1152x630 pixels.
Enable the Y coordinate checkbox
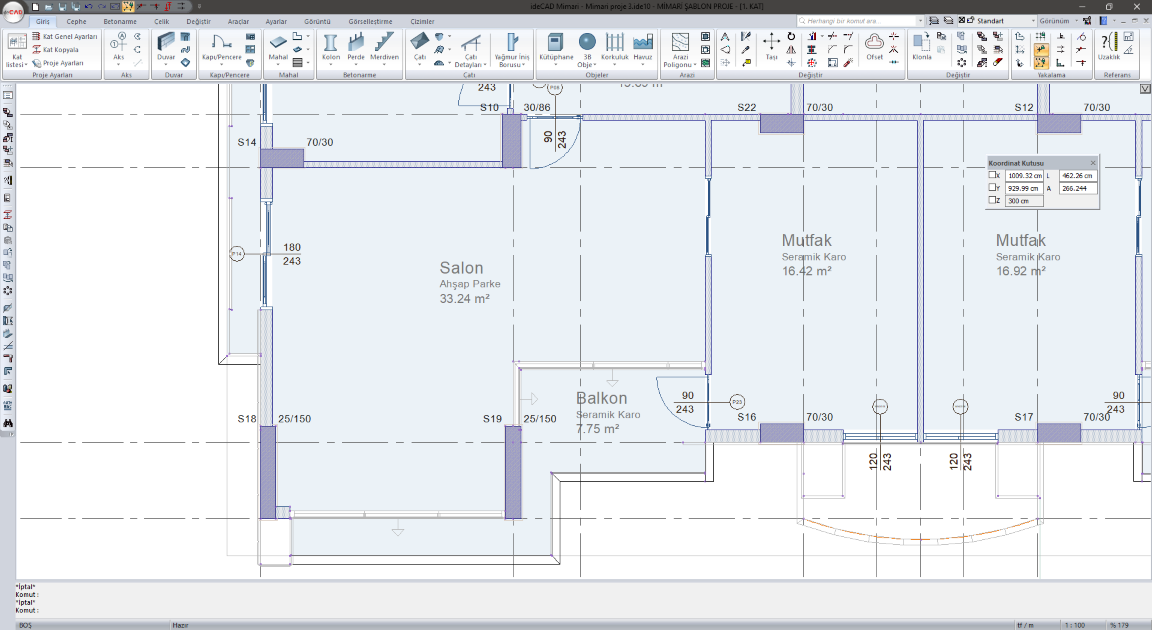click(x=993, y=188)
